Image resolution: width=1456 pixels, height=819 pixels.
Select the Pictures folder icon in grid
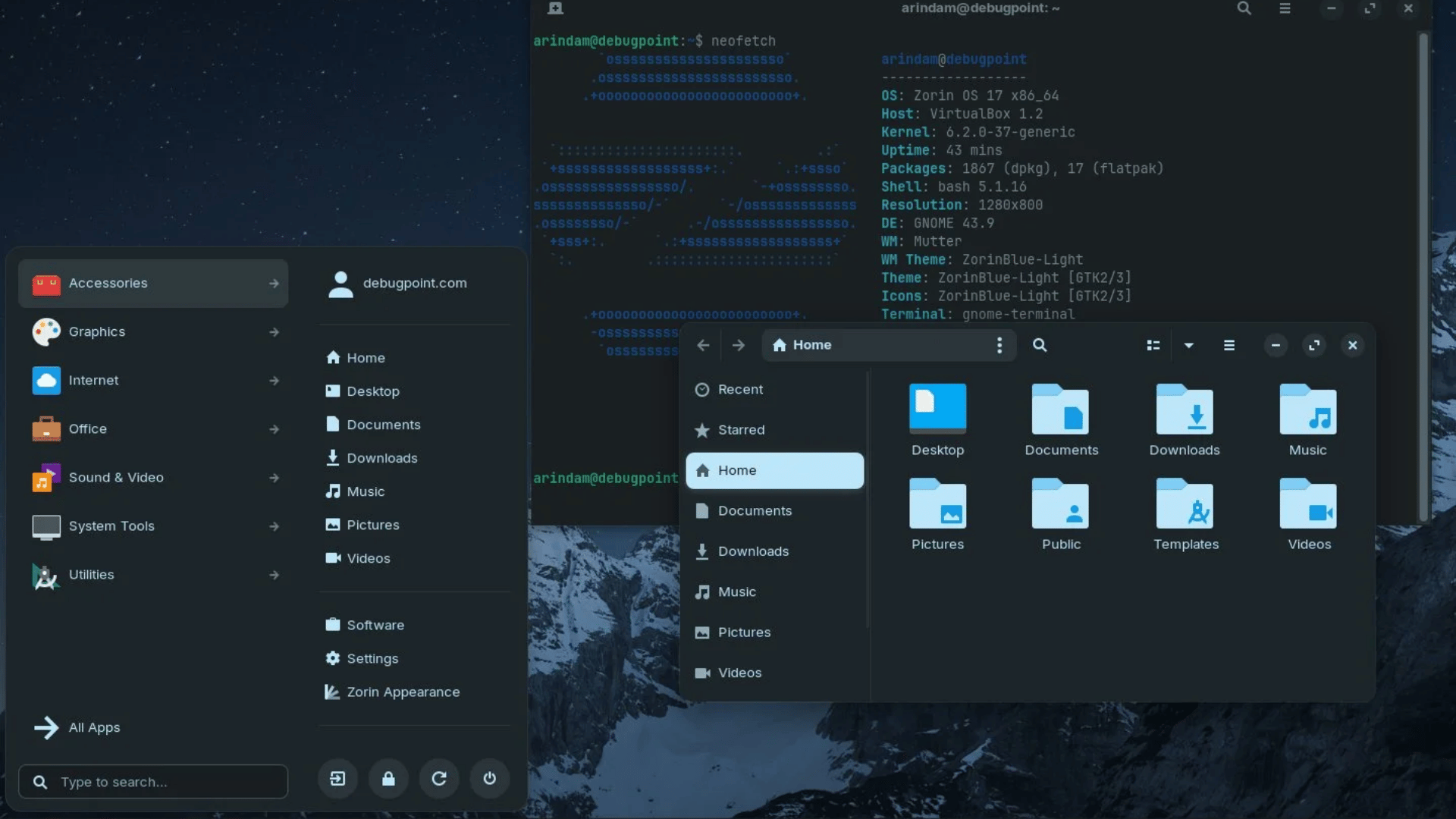tap(938, 503)
